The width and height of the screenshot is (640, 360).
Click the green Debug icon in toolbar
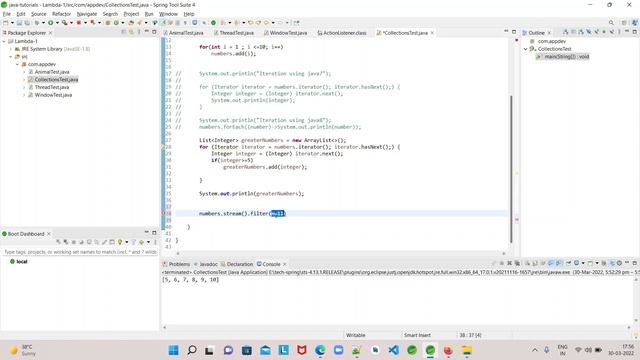click(x=36, y=23)
